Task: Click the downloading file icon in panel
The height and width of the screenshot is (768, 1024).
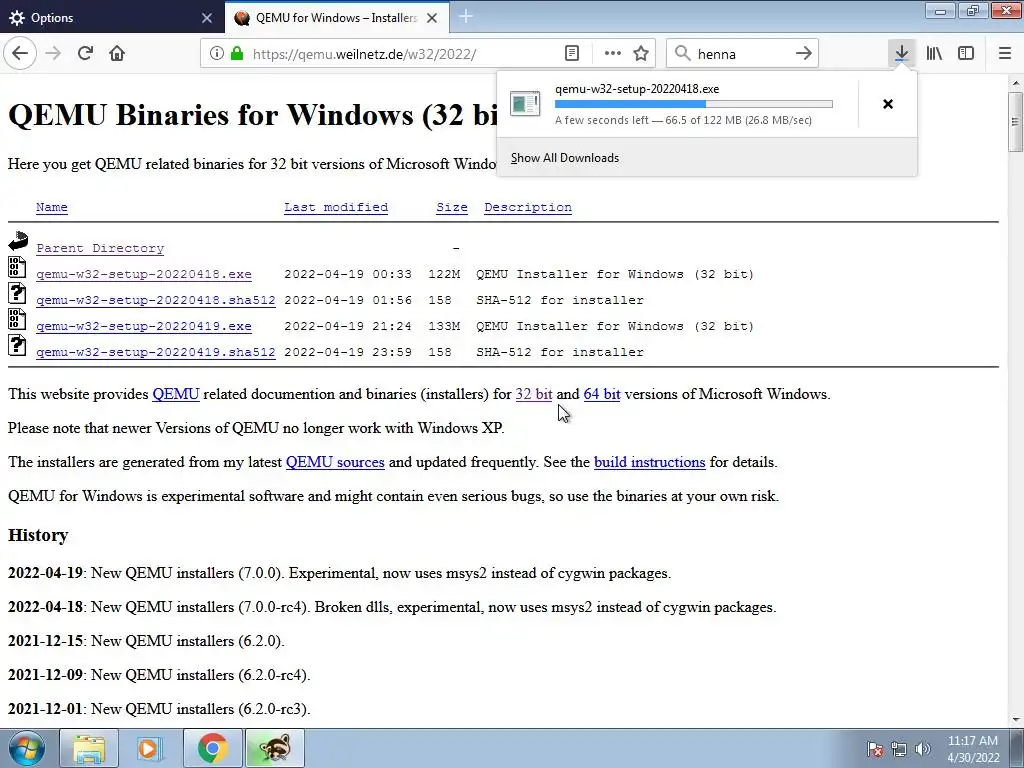Action: 524,104
